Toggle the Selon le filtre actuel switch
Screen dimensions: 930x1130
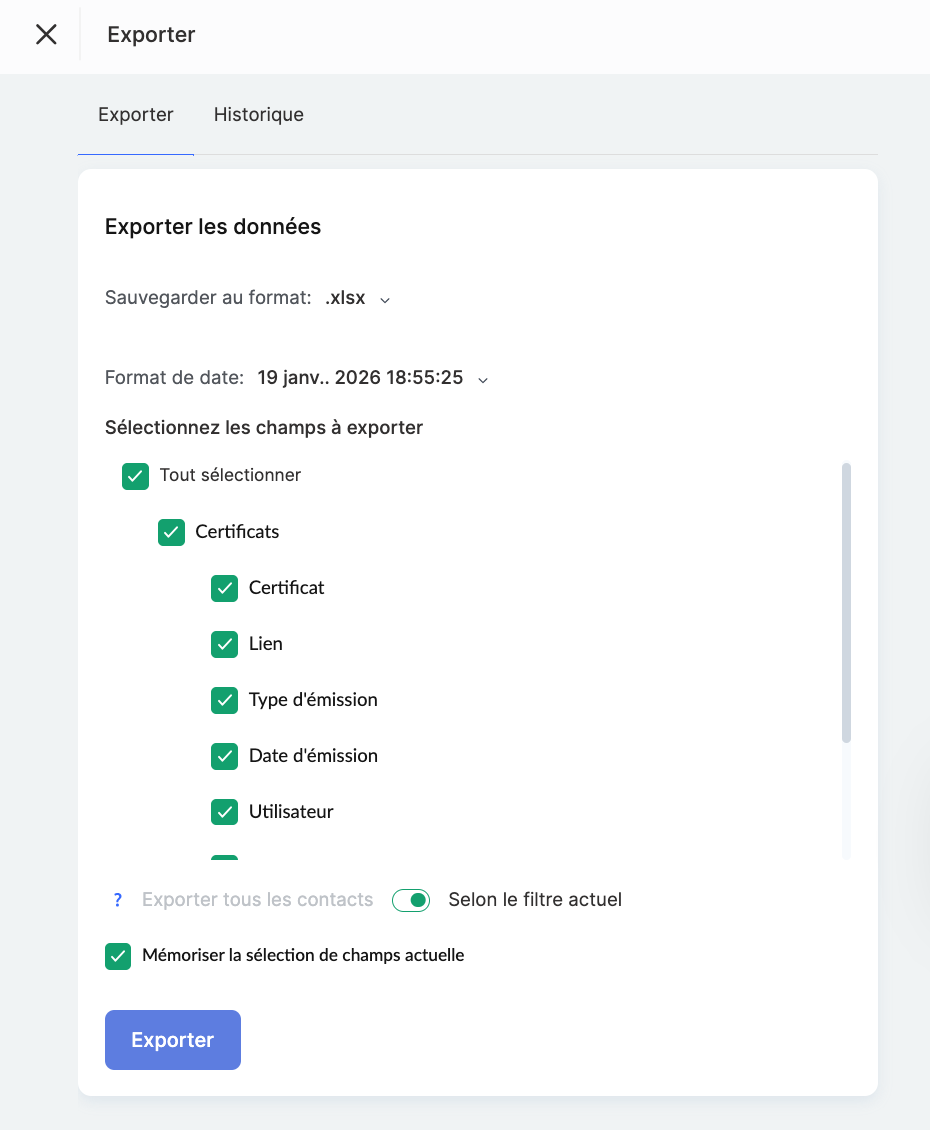point(411,900)
